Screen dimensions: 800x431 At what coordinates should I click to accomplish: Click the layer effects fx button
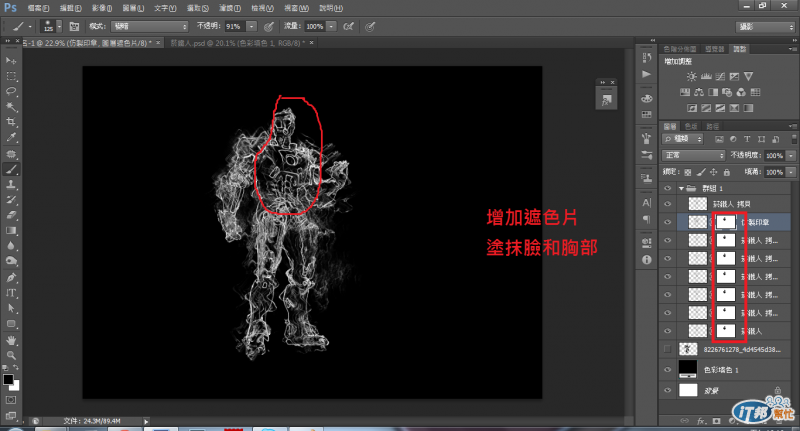tap(702, 421)
